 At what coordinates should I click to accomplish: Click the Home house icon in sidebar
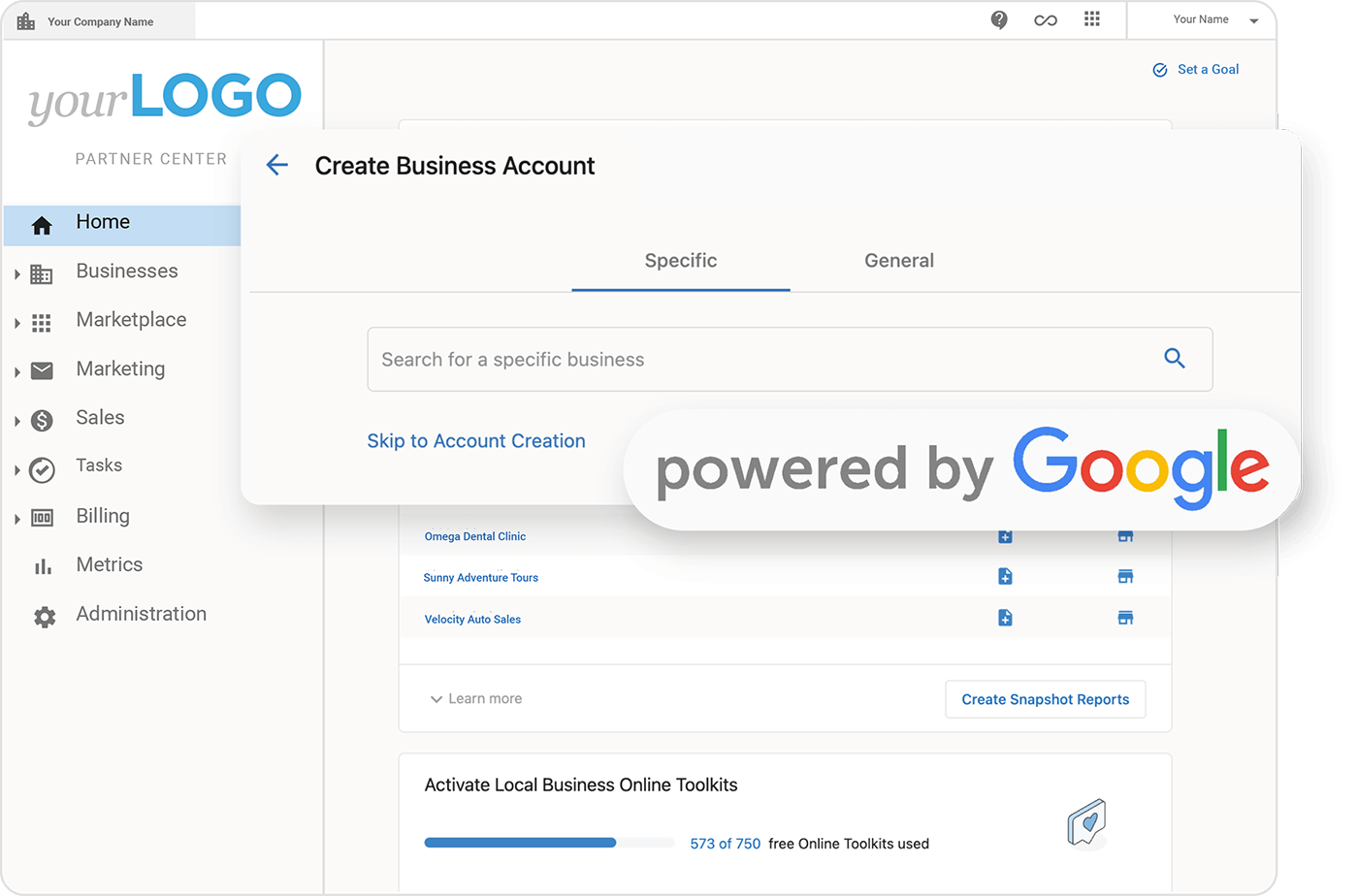pyautogui.click(x=42, y=226)
